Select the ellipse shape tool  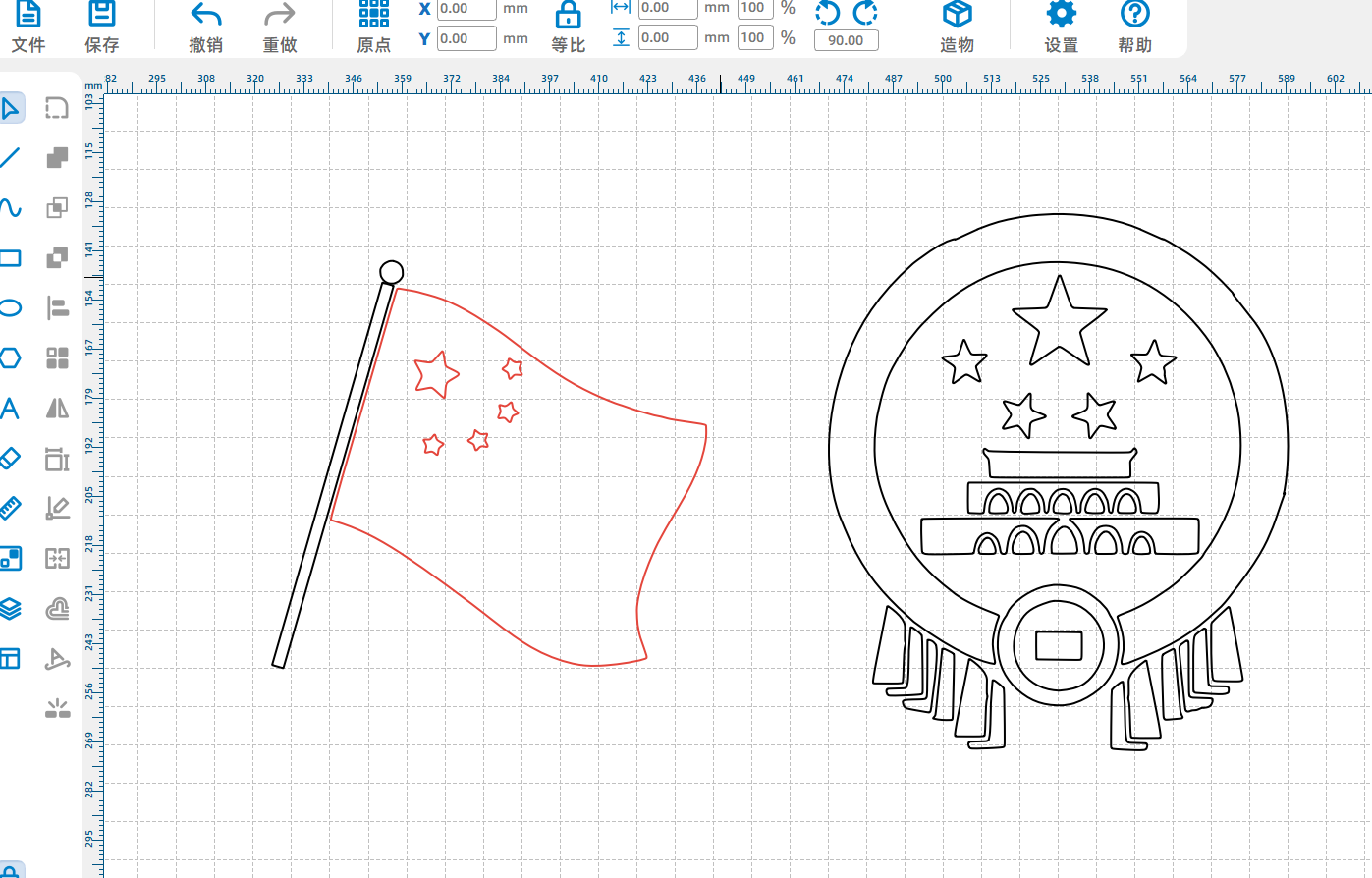point(11,308)
